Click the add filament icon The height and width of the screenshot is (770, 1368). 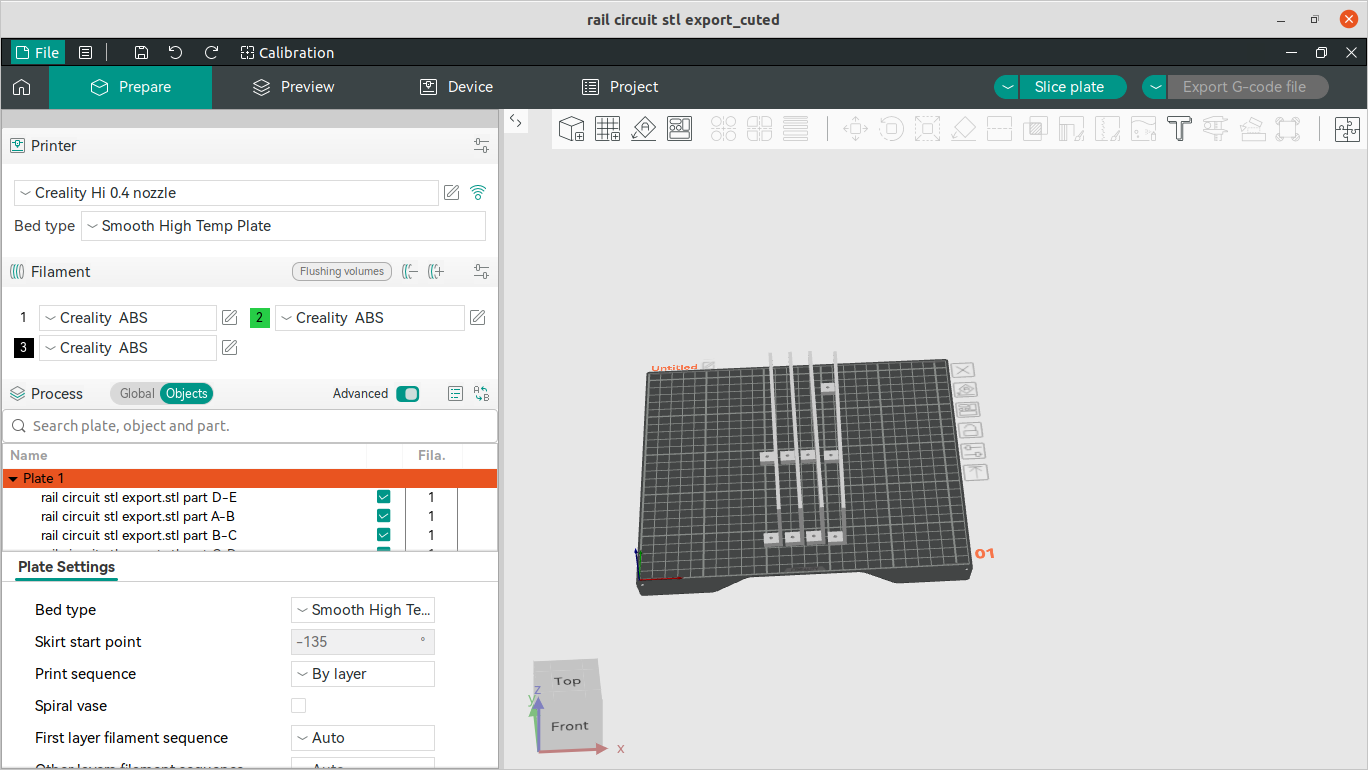click(x=436, y=272)
